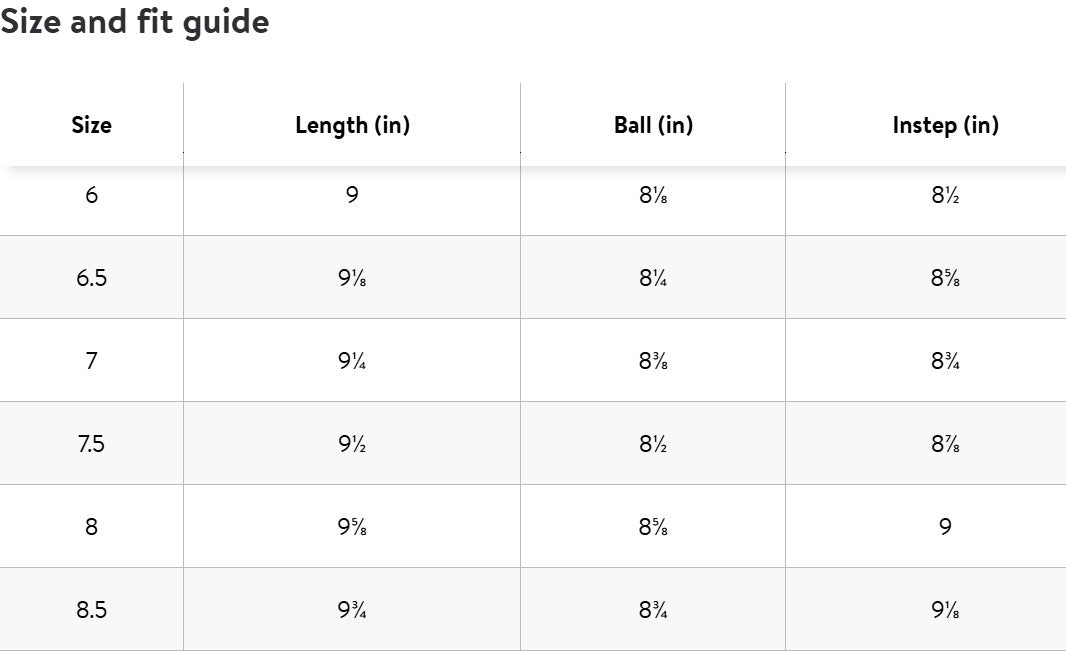Image resolution: width=1066 pixels, height=651 pixels.
Task: Click the ball value for size 8
Action: click(653, 527)
